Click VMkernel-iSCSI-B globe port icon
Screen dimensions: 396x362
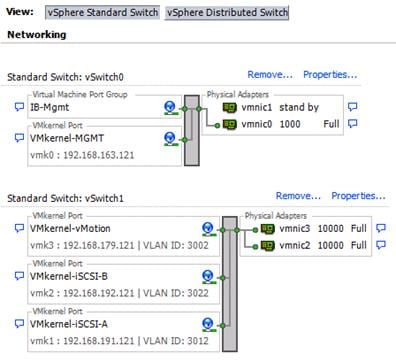208,277
